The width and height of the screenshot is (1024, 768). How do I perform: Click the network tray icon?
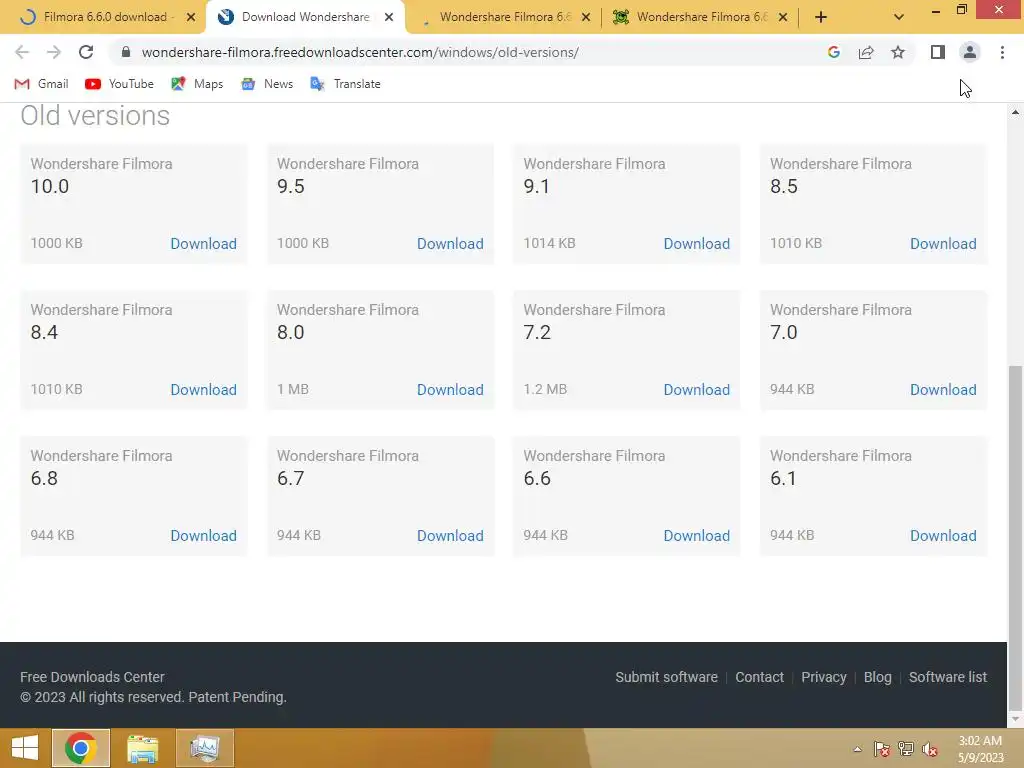[x=906, y=749]
